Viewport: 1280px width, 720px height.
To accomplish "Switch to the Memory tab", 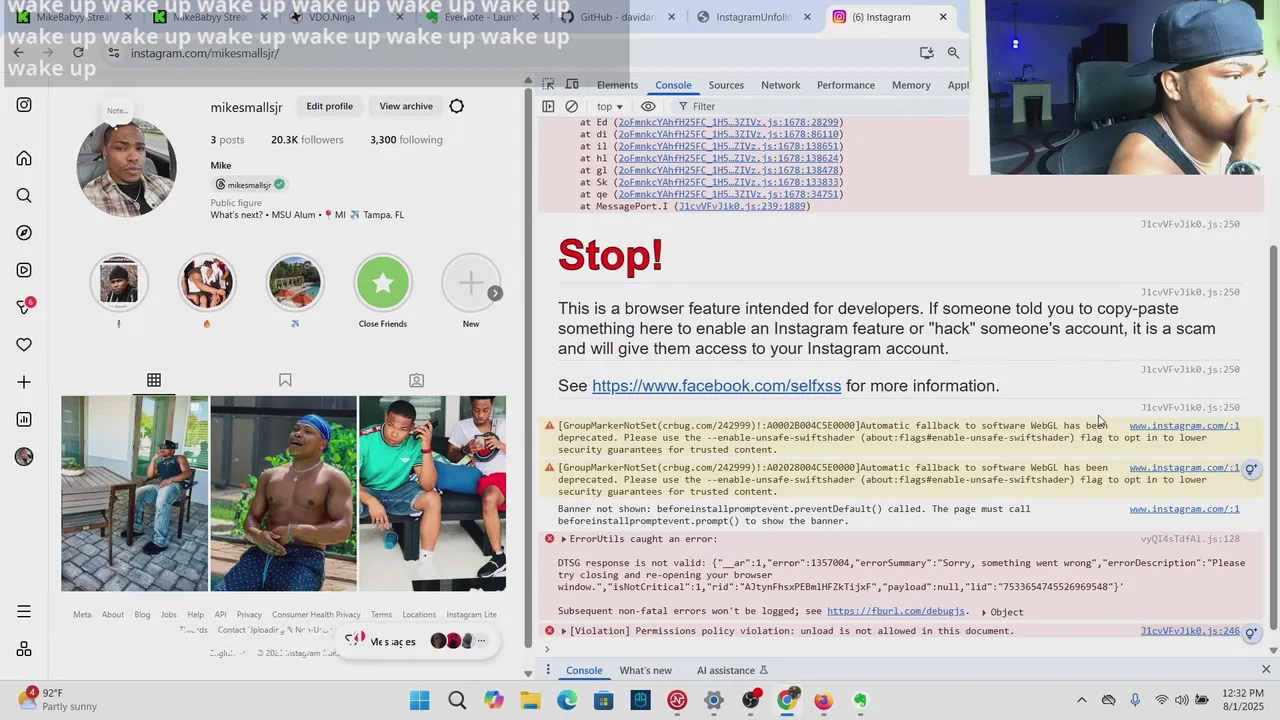I will [911, 85].
